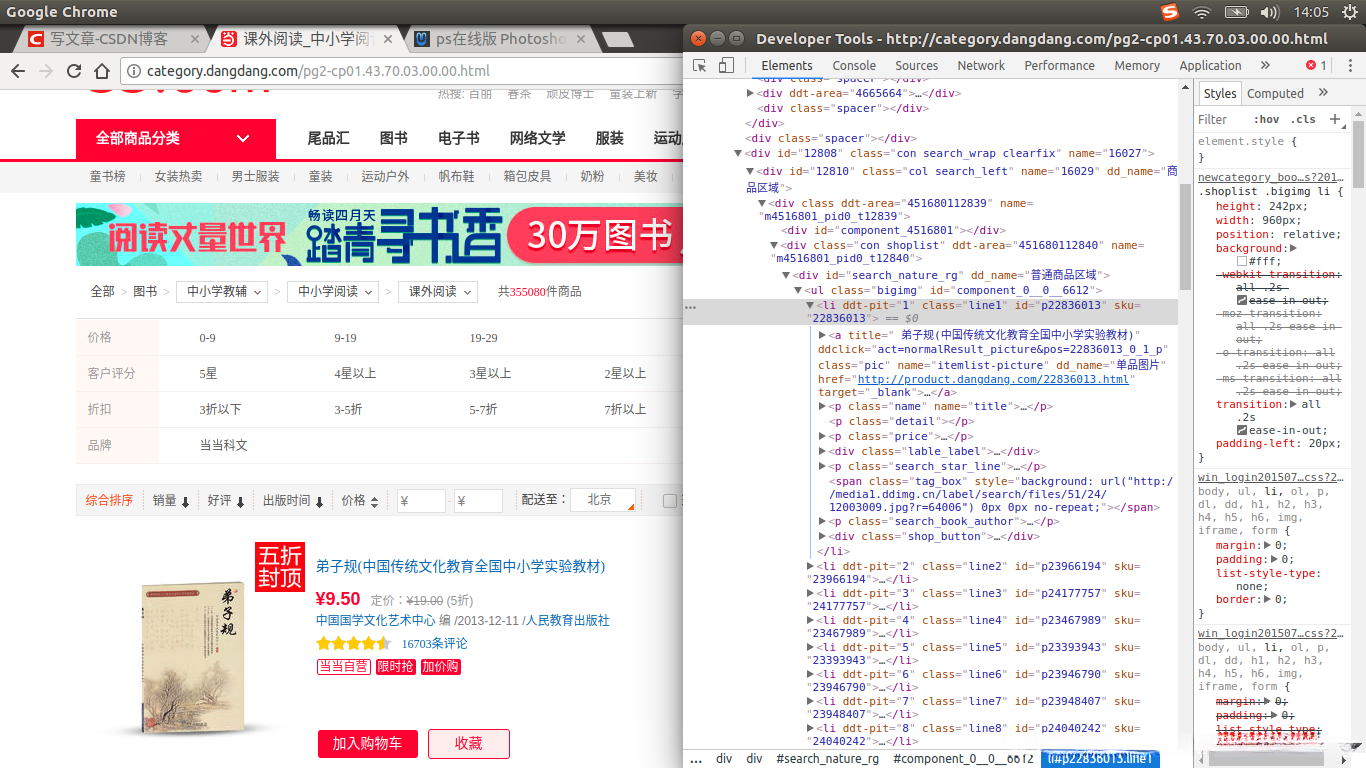Switch to the Network panel
1366x768 pixels.
click(x=981, y=66)
